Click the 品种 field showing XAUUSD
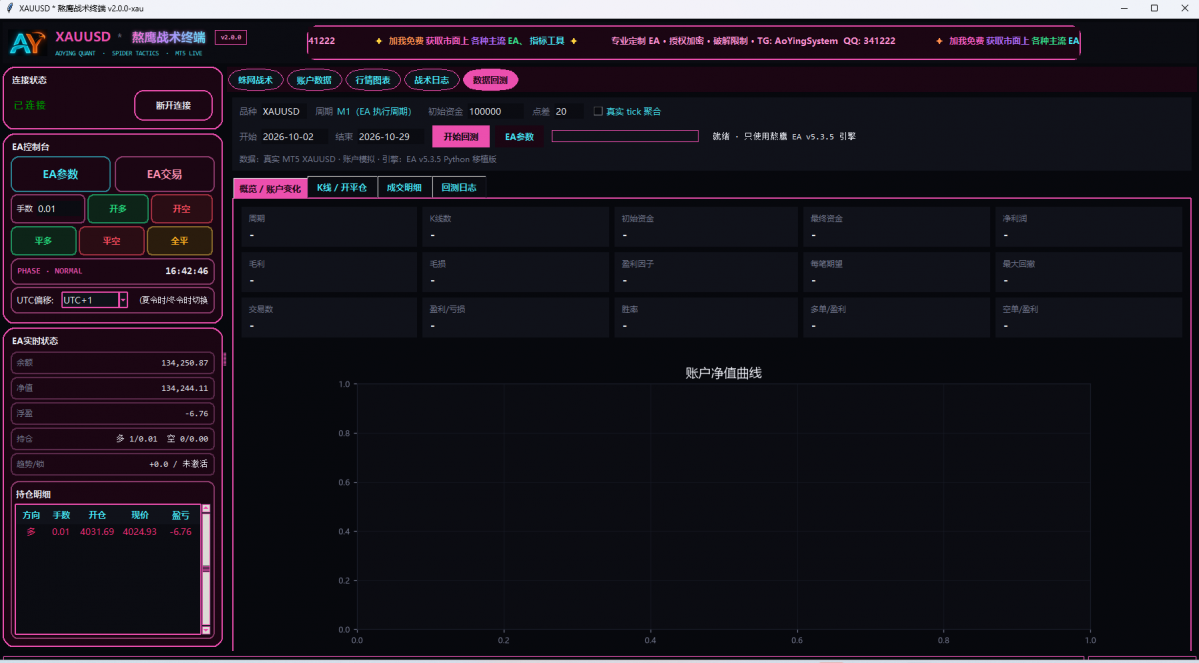 (x=284, y=111)
